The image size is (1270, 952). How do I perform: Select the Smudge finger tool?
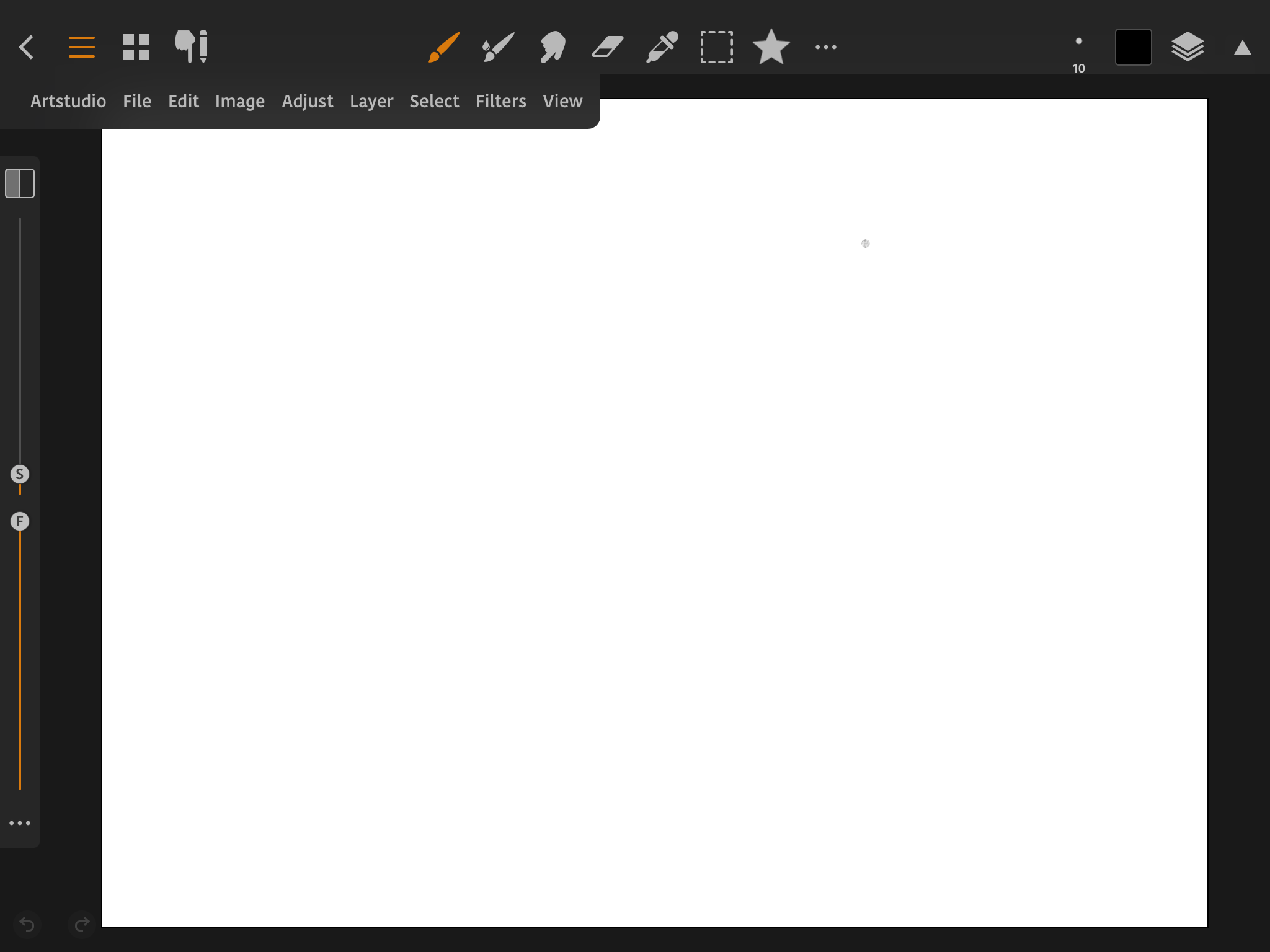(x=553, y=47)
